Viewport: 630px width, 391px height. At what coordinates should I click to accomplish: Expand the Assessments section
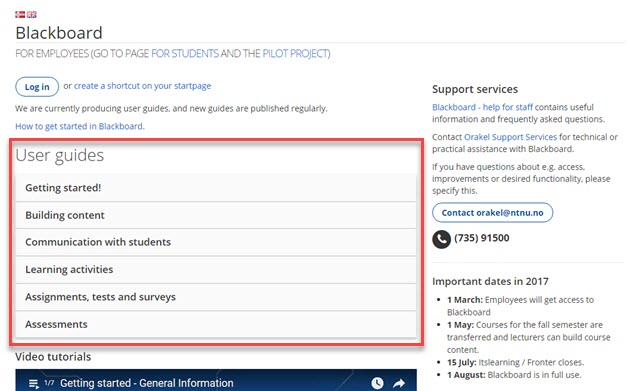(216, 324)
